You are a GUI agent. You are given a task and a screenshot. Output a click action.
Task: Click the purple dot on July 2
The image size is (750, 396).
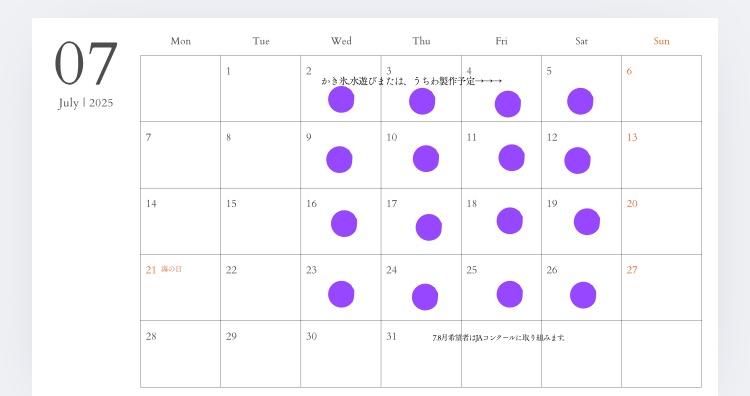pyautogui.click(x=341, y=99)
